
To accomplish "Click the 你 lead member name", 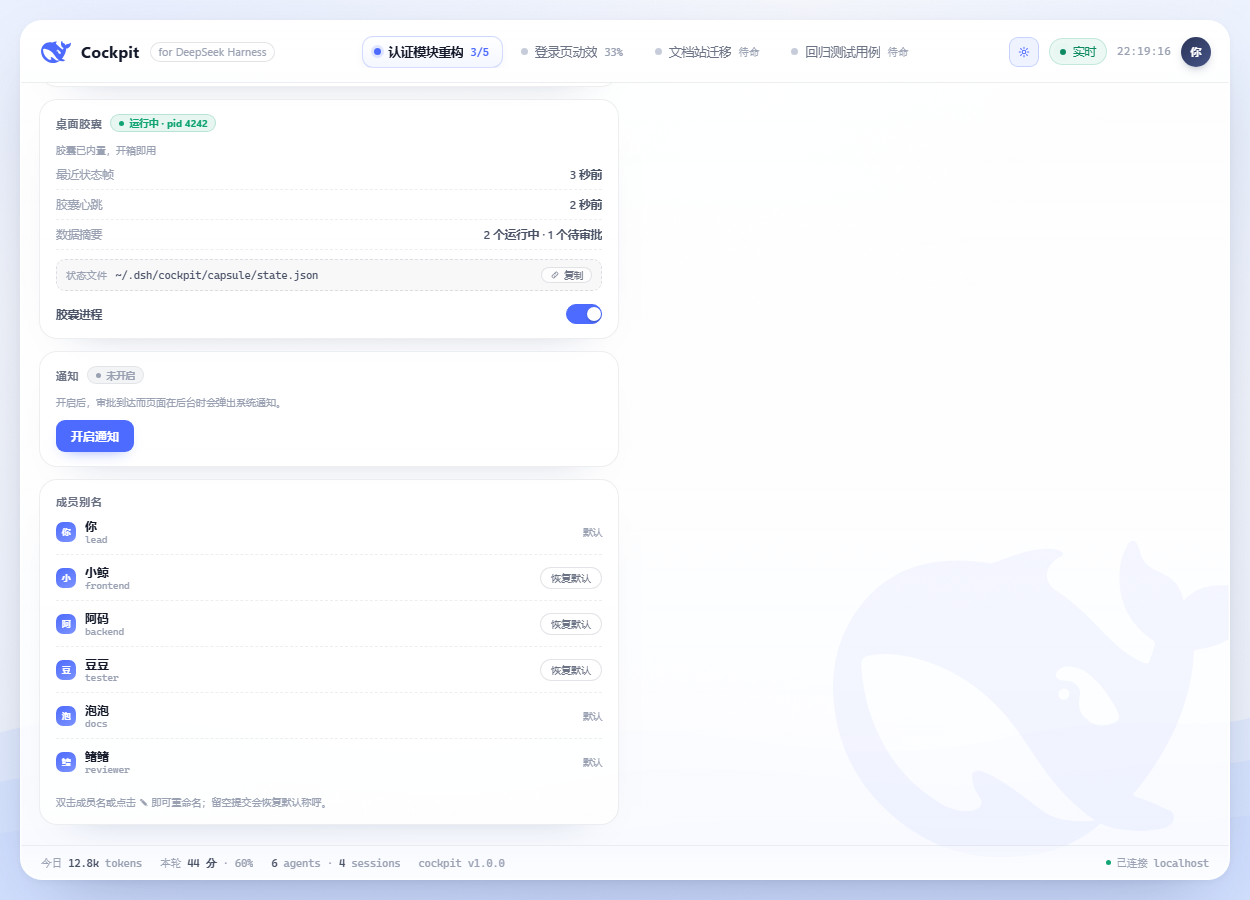I will coord(91,526).
